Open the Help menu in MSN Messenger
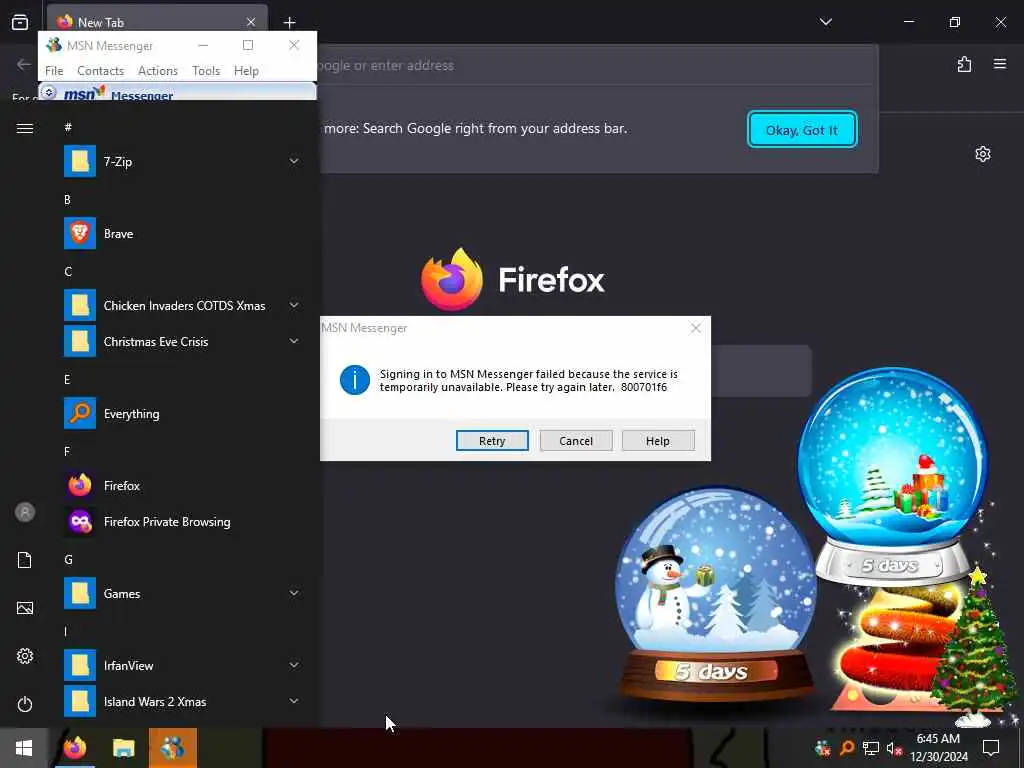Viewport: 1024px width, 768px height. tap(246, 71)
